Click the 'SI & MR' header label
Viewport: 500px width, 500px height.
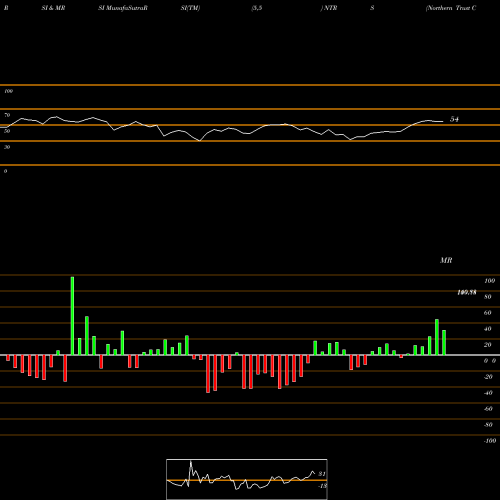point(53,8)
